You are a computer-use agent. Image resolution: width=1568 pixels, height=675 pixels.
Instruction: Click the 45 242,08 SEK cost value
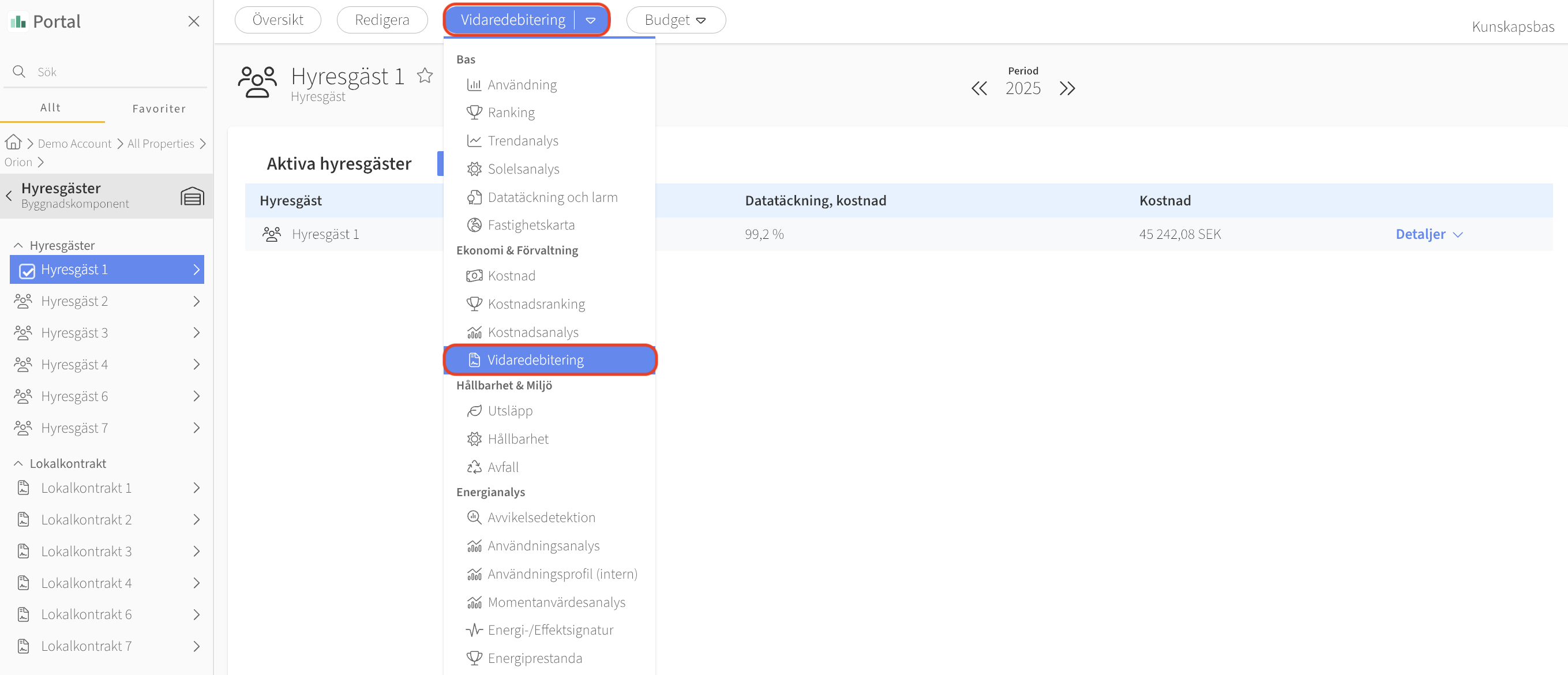[x=1180, y=234]
